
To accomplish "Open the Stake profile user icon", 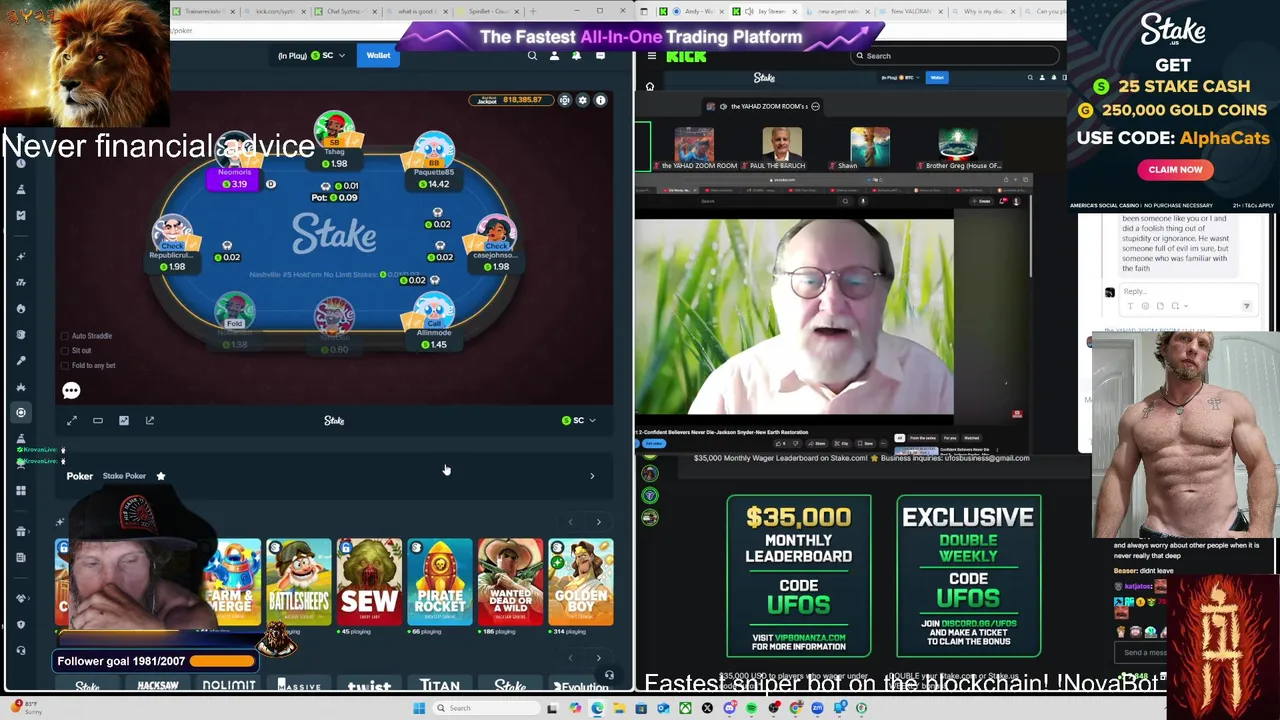I will (x=554, y=56).
